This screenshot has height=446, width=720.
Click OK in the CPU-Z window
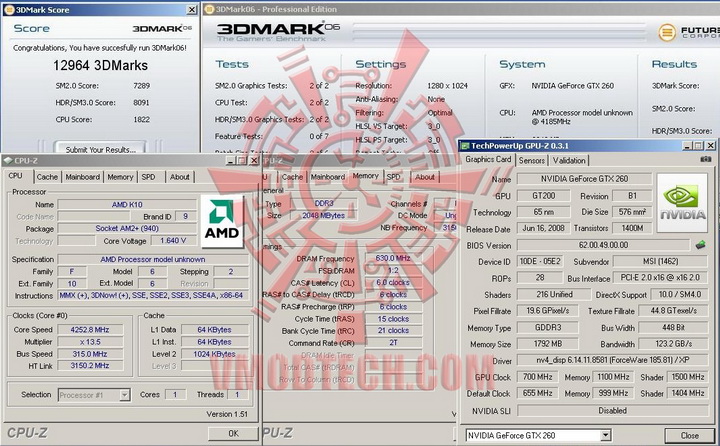tap(233, 433)
